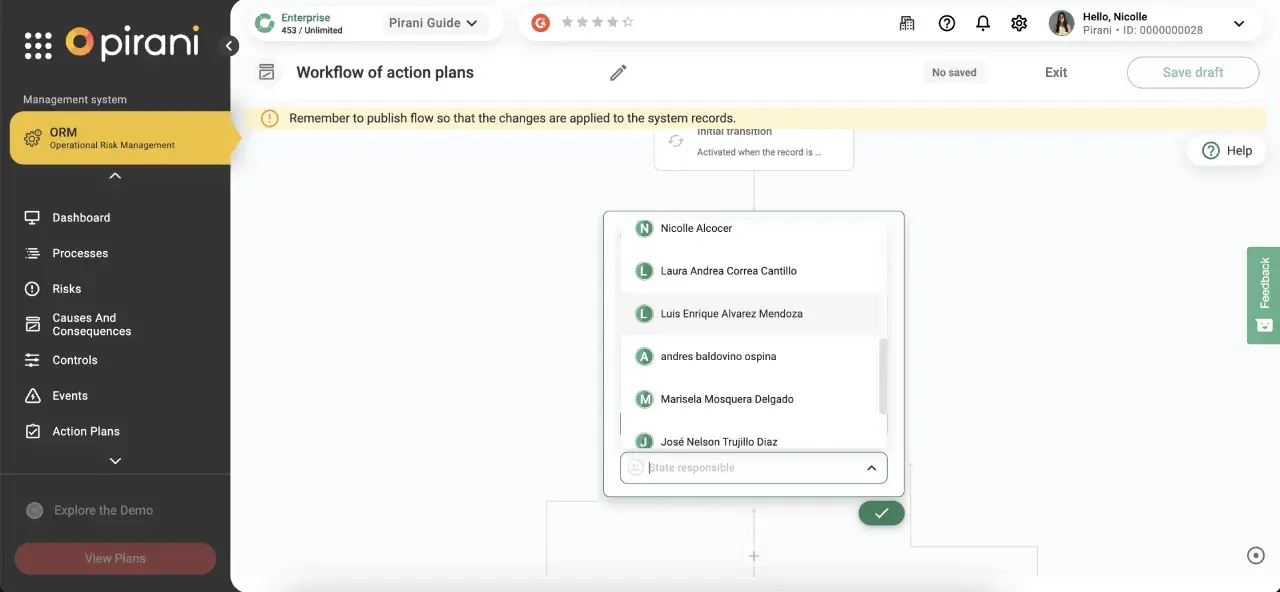Image resolution: width=1280 pixels, height=592 pixels.
Task: Collapse the sidebar with the arrow toggle
Action: (x=230, y=46)
